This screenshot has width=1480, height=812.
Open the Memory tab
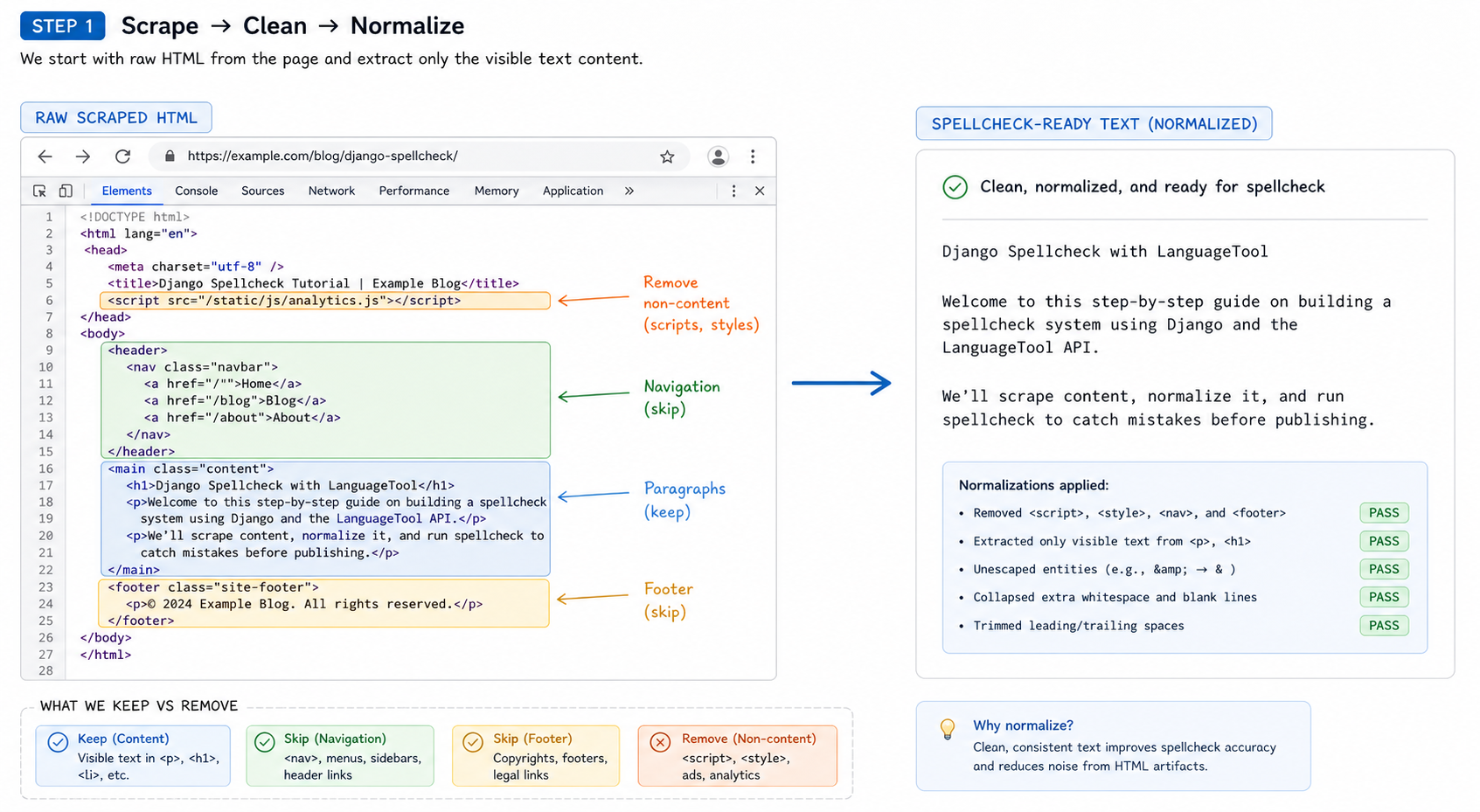coord(497,191)
